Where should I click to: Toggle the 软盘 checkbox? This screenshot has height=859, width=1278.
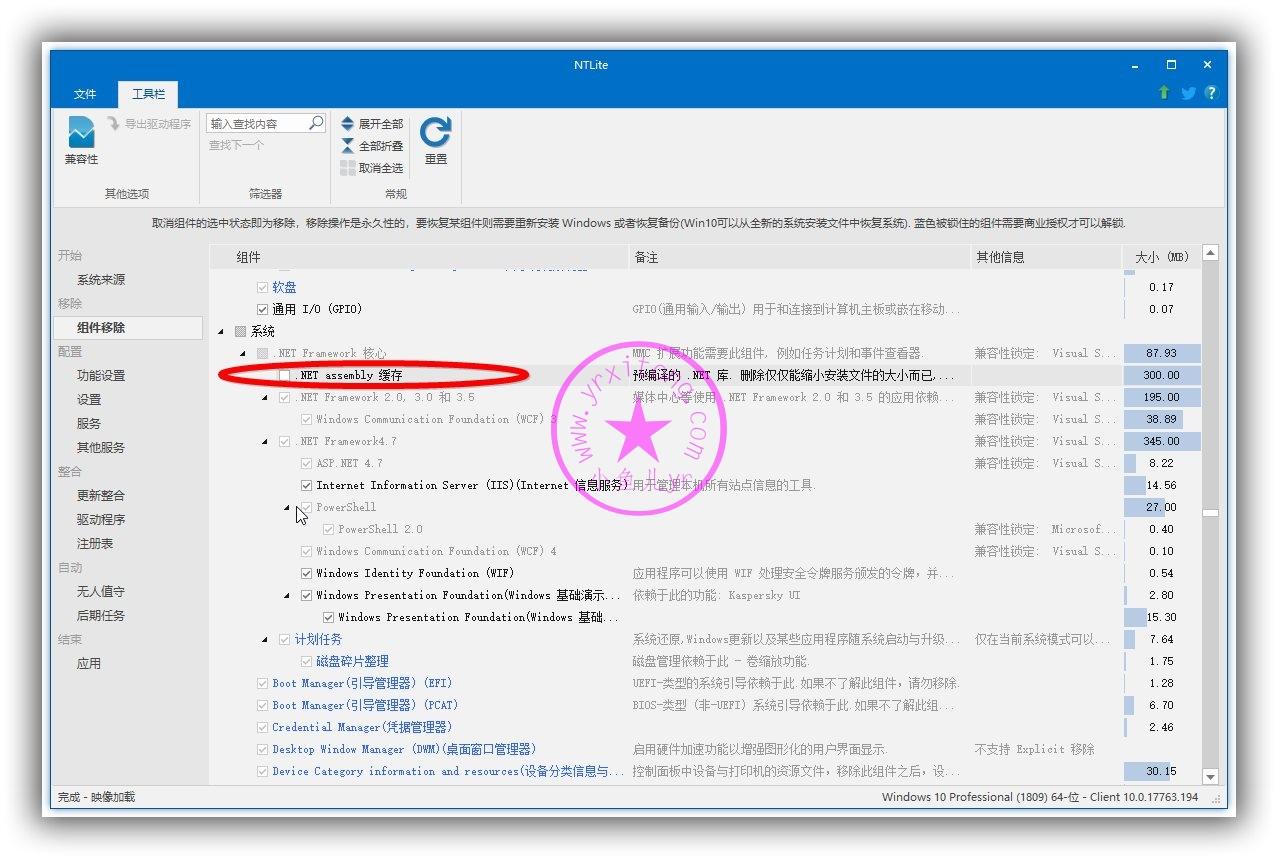click(263, 287)
